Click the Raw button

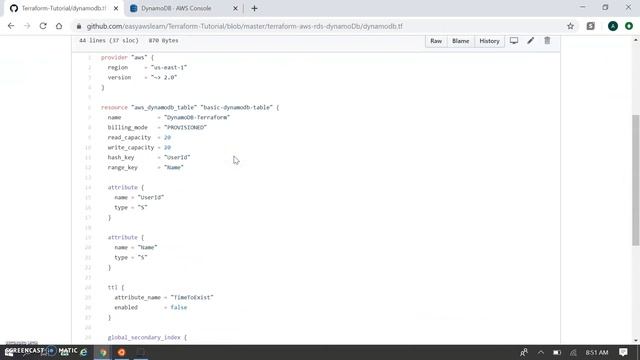tap(436, 41)
